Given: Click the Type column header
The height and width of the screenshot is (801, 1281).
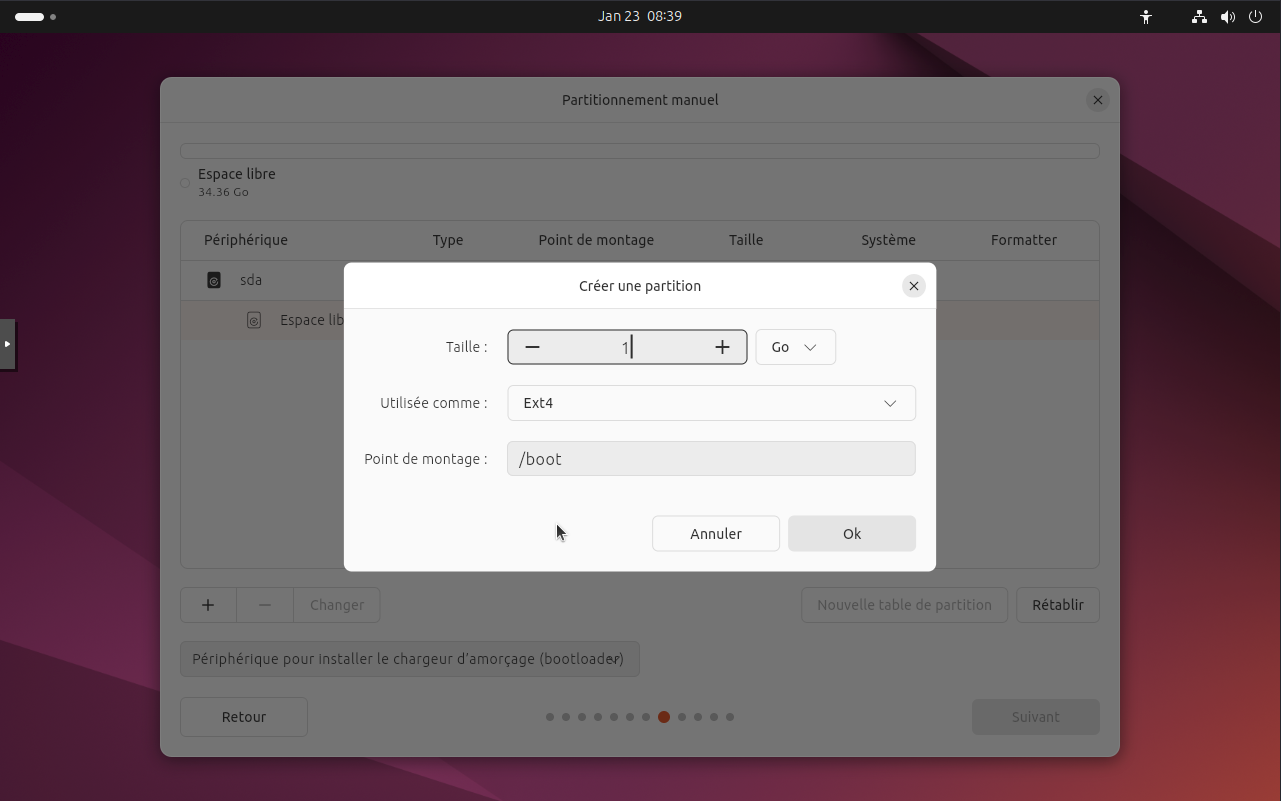Looking at the screenshot, I should tap(448, 240).
